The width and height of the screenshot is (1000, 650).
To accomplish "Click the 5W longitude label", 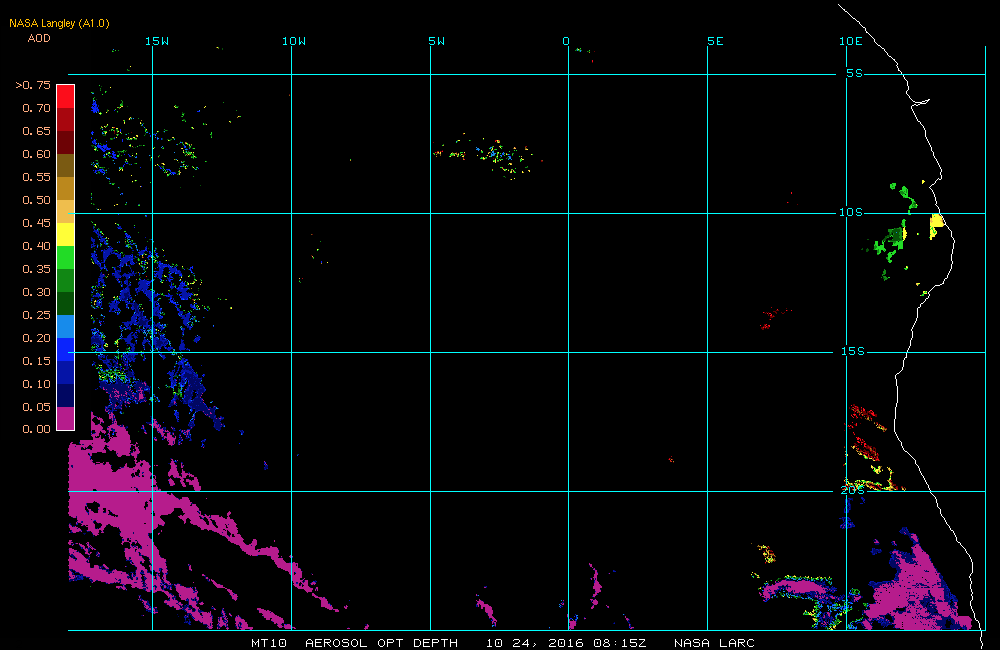I will 437,41.
